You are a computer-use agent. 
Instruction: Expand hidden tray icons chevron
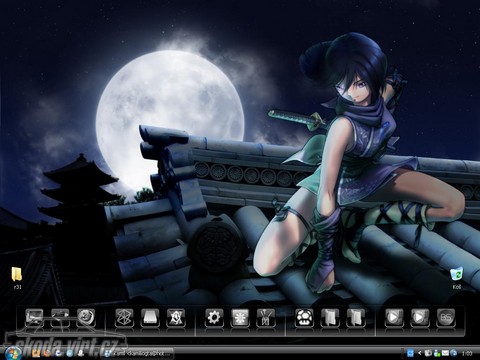click(x=420, y=353)
